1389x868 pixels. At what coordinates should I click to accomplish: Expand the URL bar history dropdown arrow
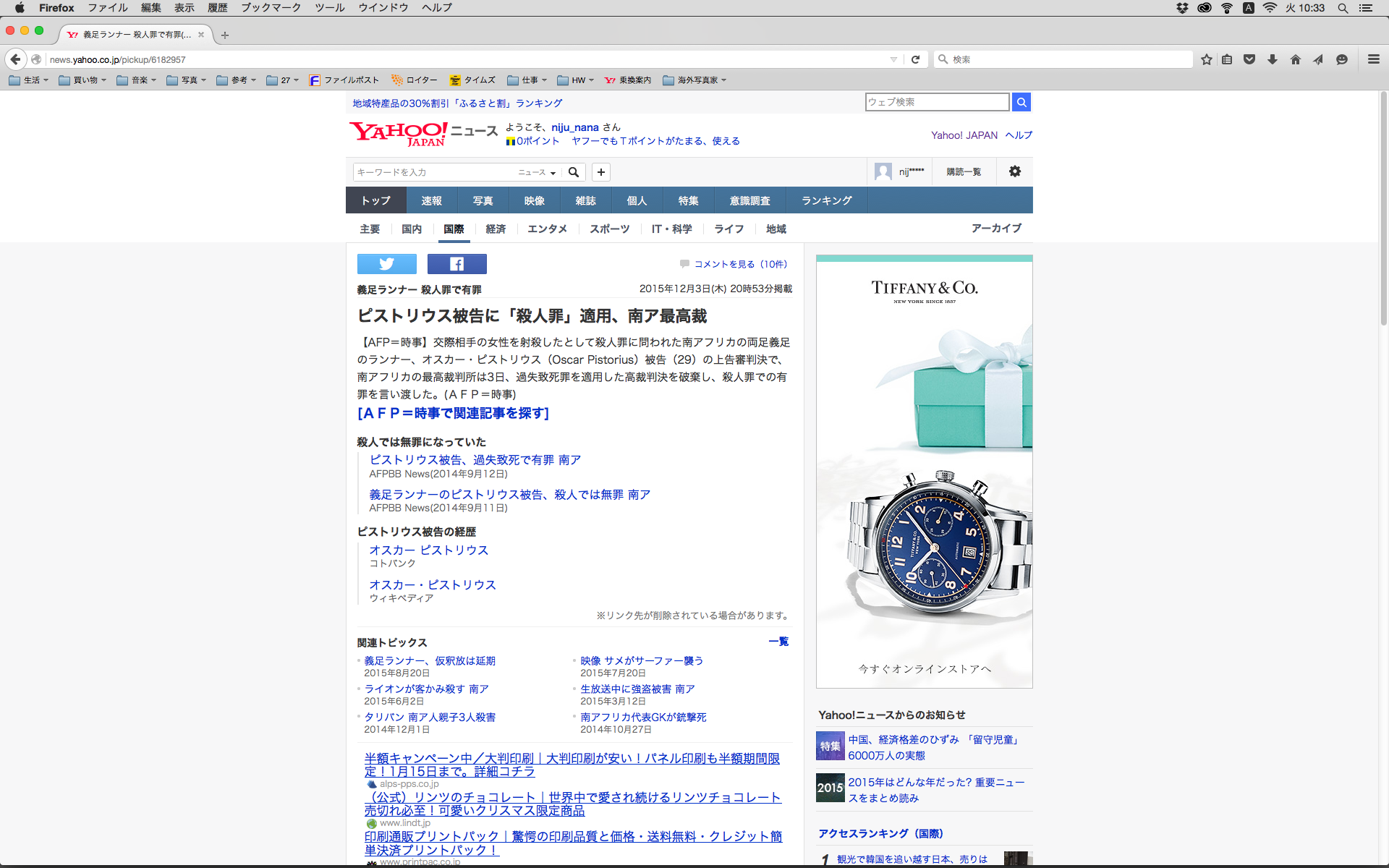pyautogui.click(x=893, y=59)
